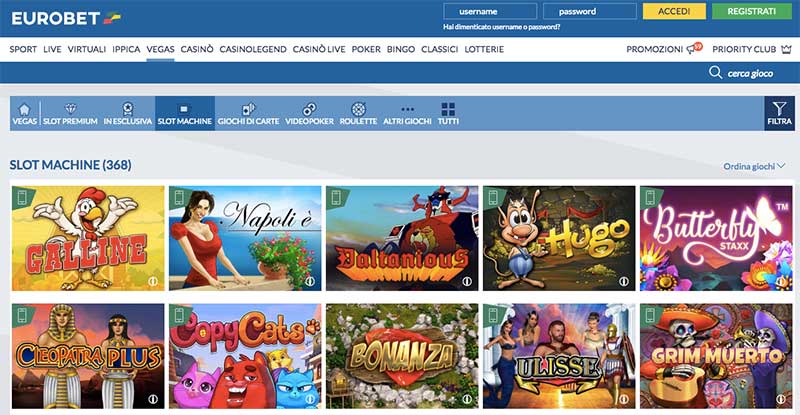Click mobile badge on Butterfly Staxx tile
The width and height of the screenshot is (800, 415).
click(x=650, y=198)
